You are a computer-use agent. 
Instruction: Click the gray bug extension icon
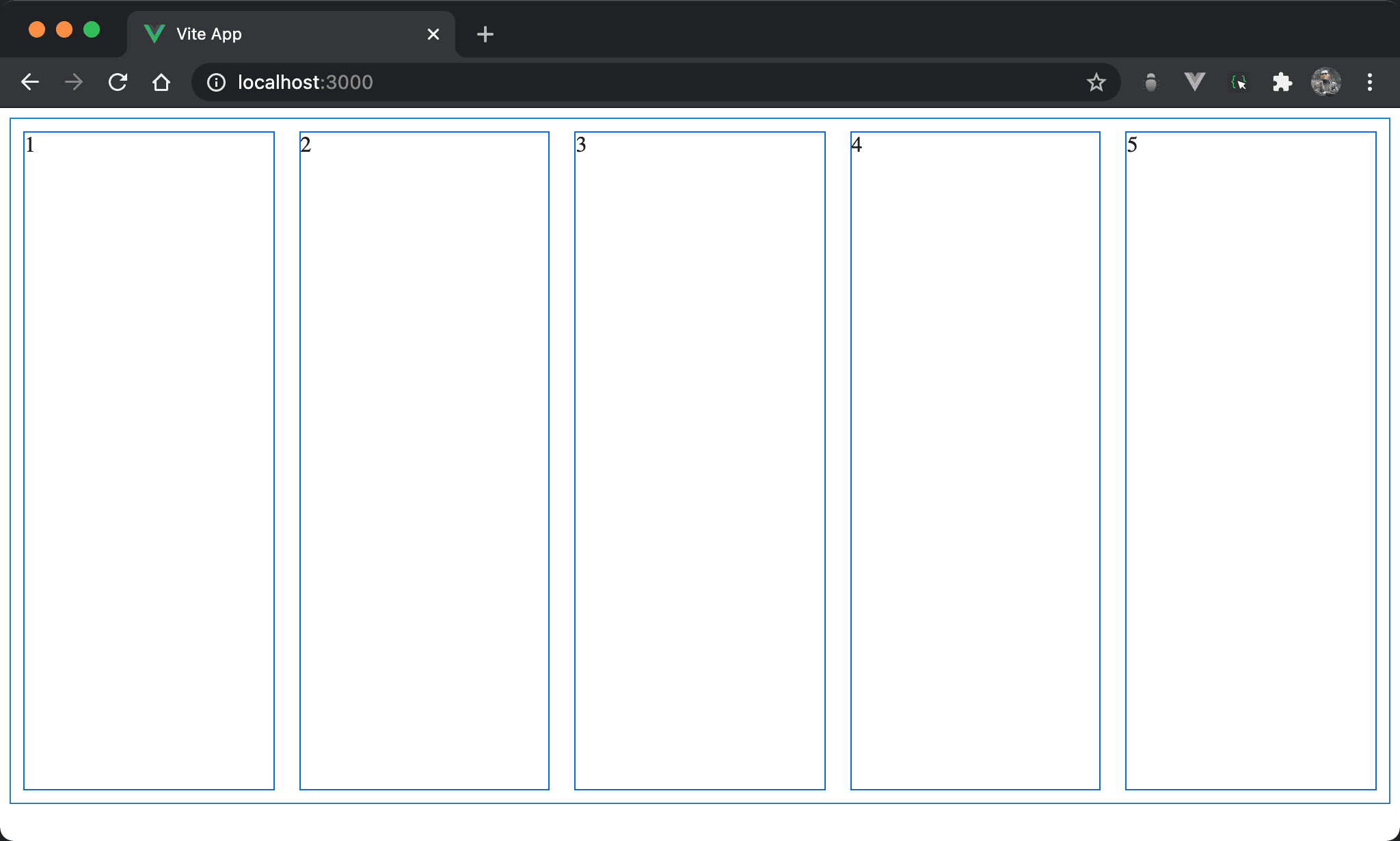tap(1151, 83)
